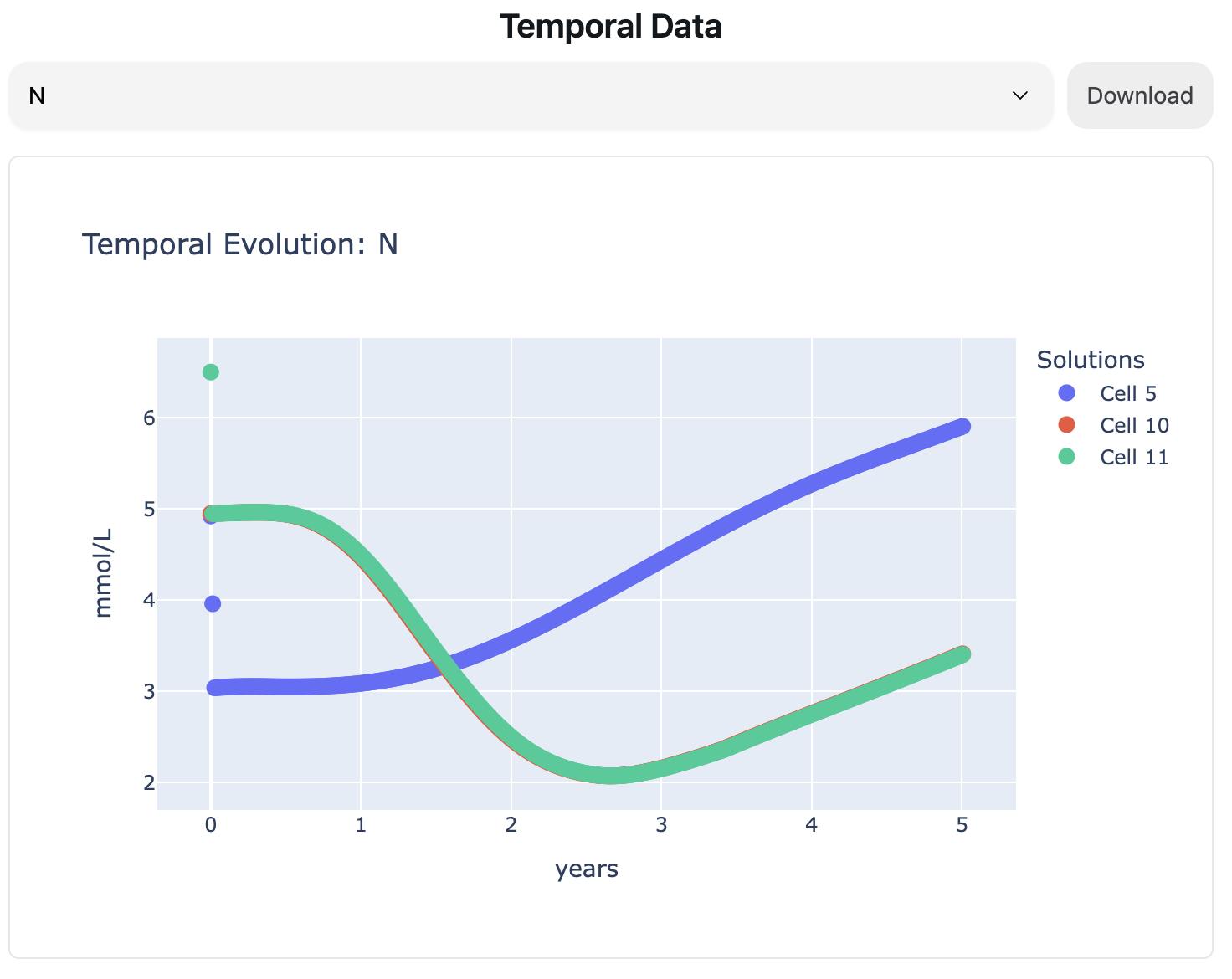Hide Cell 10 trace via legend label
The width and height of the screenshot is (1232, 979).
(x=1134, y=425)
